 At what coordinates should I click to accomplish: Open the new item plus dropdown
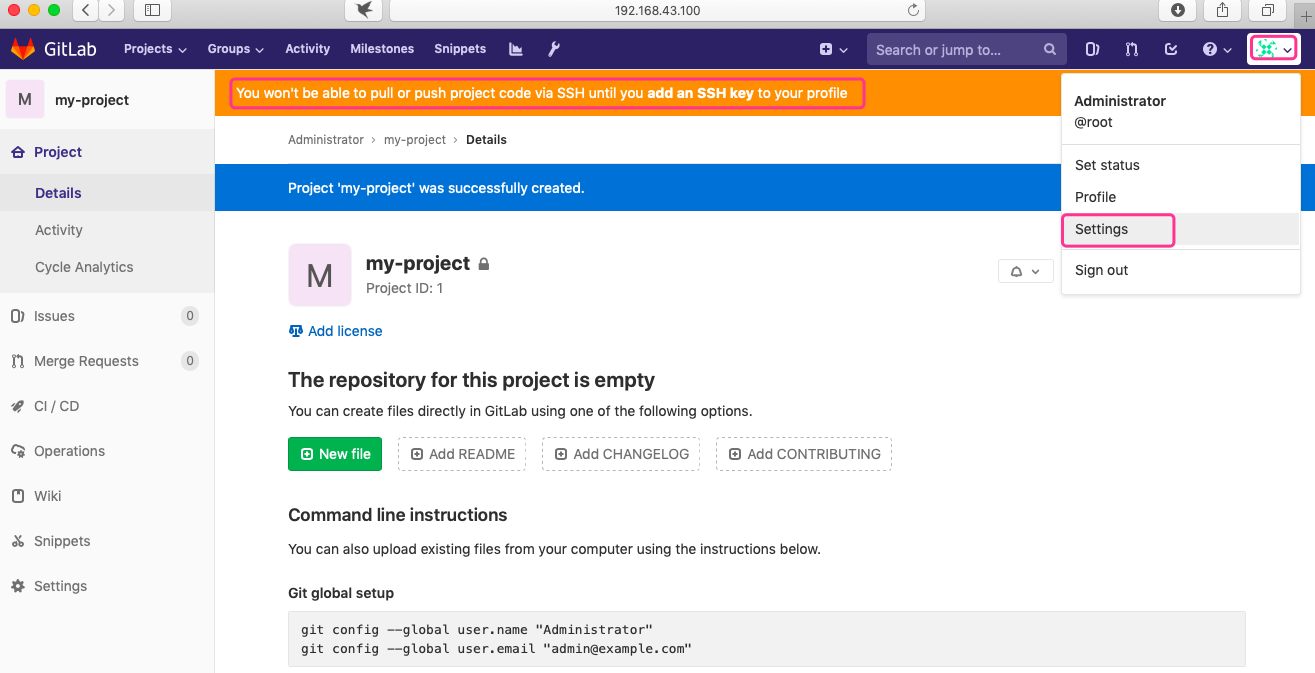pyautogui.click(x=833, y=49)
